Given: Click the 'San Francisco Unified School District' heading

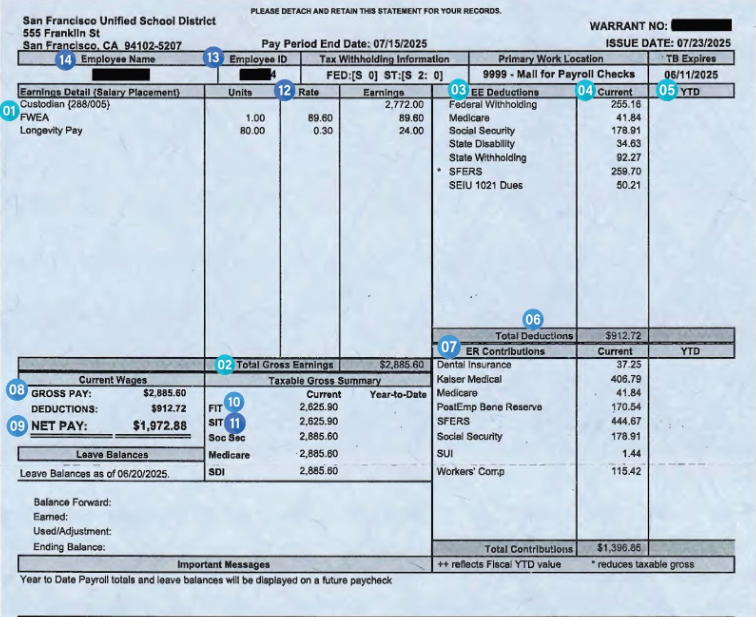Looking at the screenshot, I should coord(119,21).
